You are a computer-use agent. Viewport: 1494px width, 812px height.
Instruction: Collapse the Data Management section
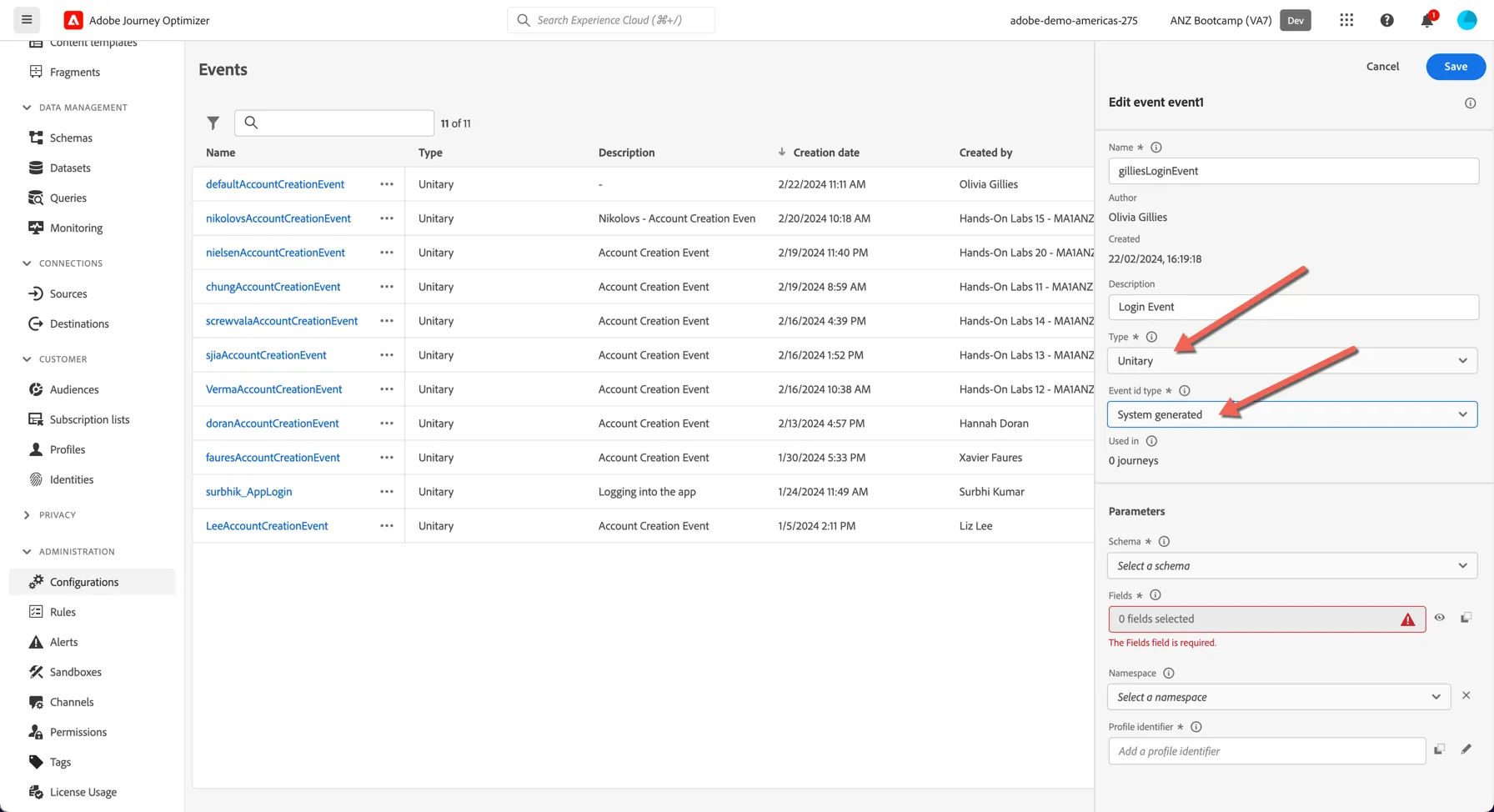[x=27, y=108]
